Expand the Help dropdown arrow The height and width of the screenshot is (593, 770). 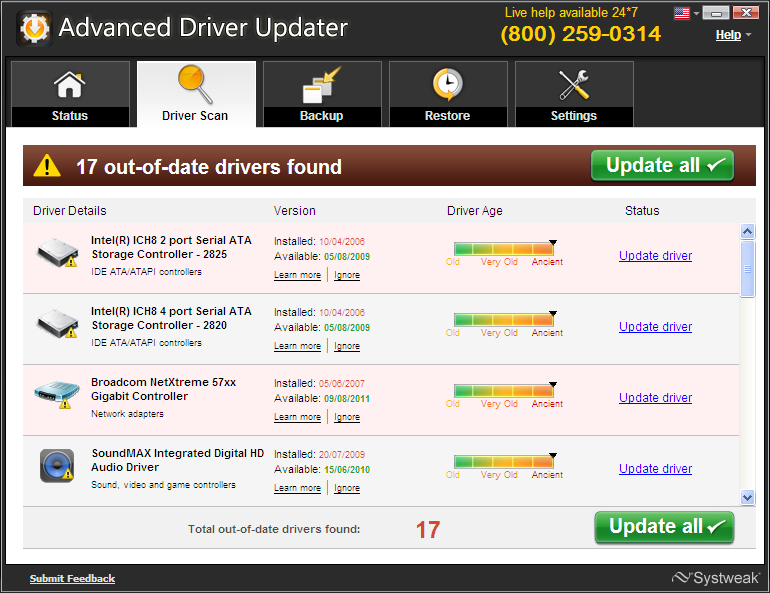tap(748, 35)
